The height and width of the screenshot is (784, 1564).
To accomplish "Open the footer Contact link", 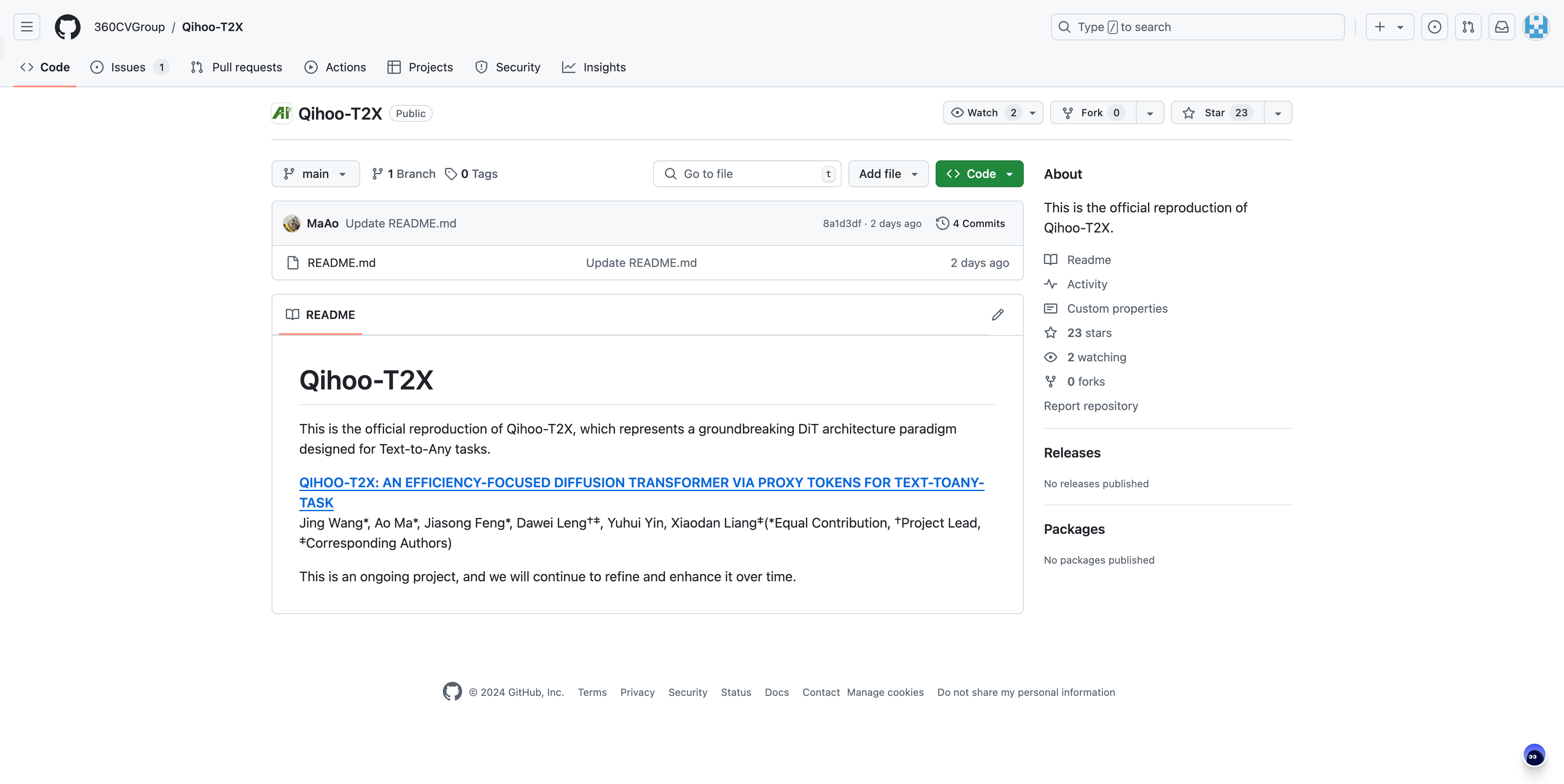I will pos(821,693).
